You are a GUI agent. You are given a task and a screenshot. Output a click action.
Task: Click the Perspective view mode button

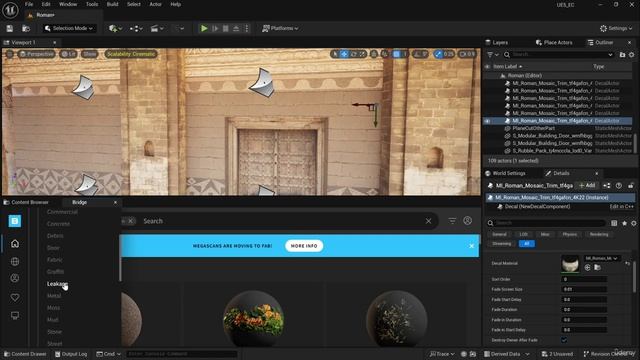click(36, 54)
